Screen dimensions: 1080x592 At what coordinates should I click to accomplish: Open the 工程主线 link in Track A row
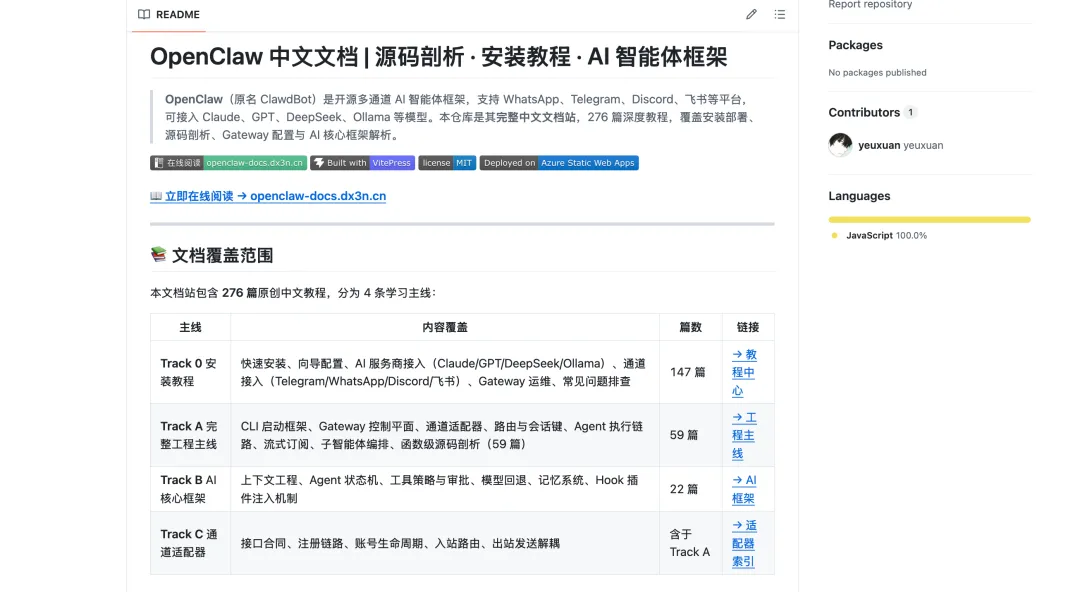coord(744,435)
